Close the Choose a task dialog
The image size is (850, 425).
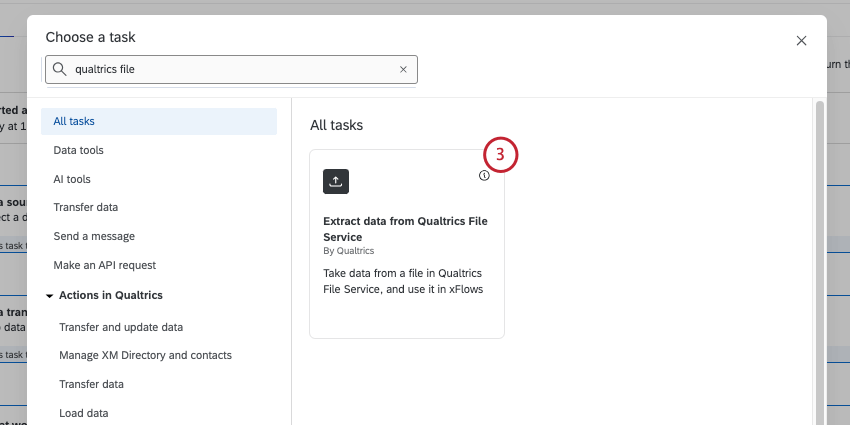click(x=801, y=41)
